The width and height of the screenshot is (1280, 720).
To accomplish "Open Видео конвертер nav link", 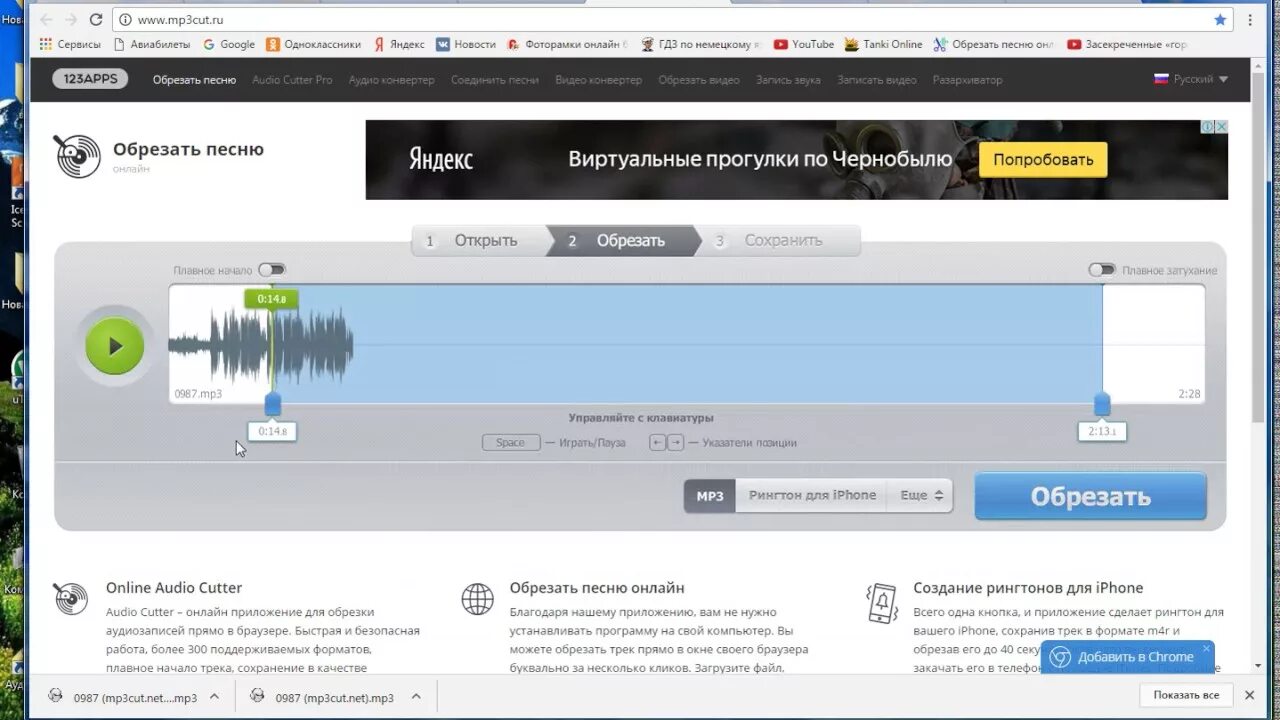I will pyautogui.click(x=598, y=80).
